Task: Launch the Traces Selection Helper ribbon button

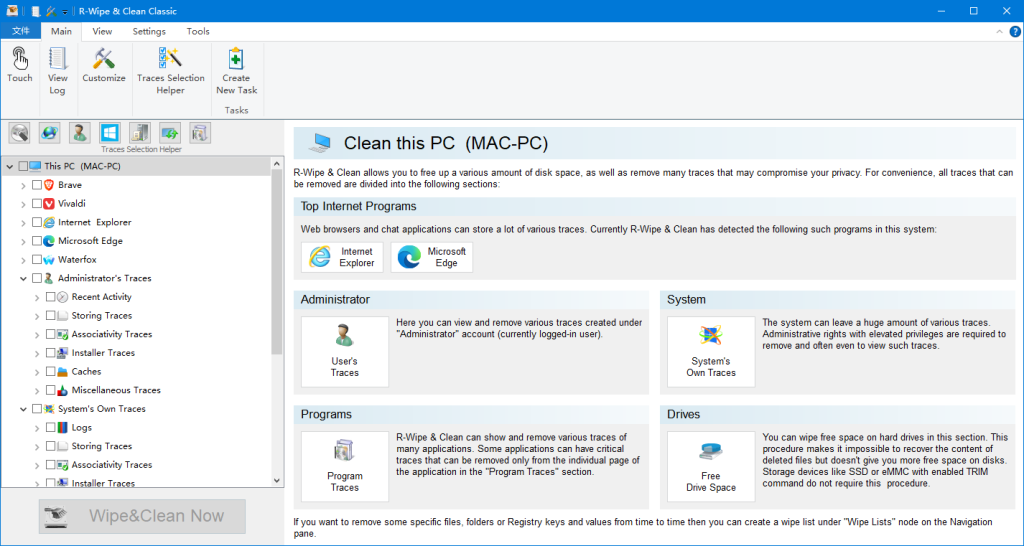Action: [170, 71]
